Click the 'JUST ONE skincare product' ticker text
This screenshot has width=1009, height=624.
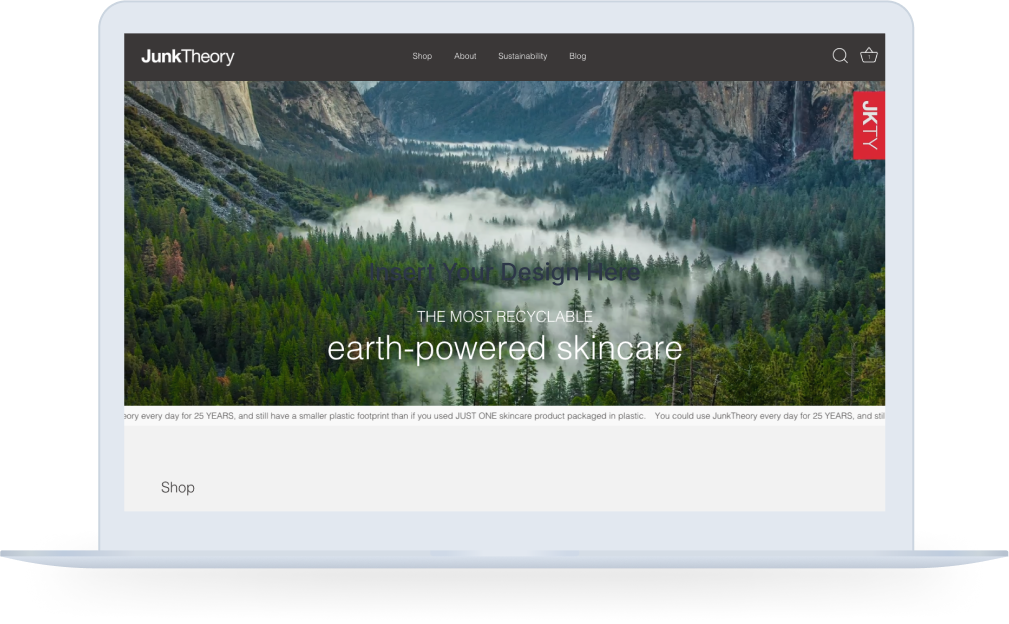click(506, 415)
